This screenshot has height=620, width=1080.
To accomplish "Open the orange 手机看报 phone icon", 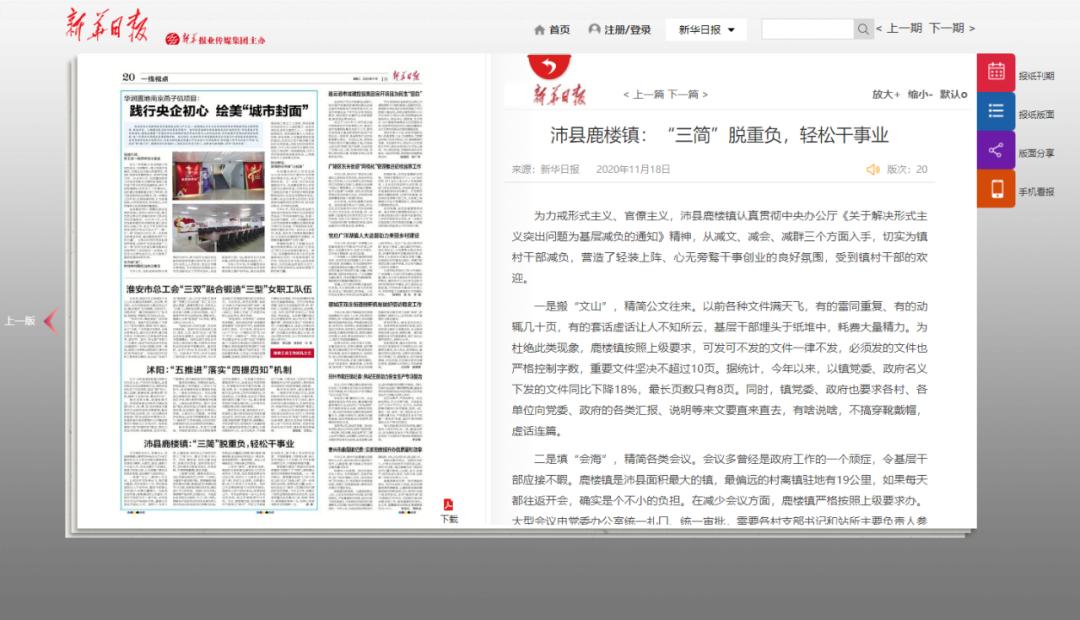I will pos(996,189).
